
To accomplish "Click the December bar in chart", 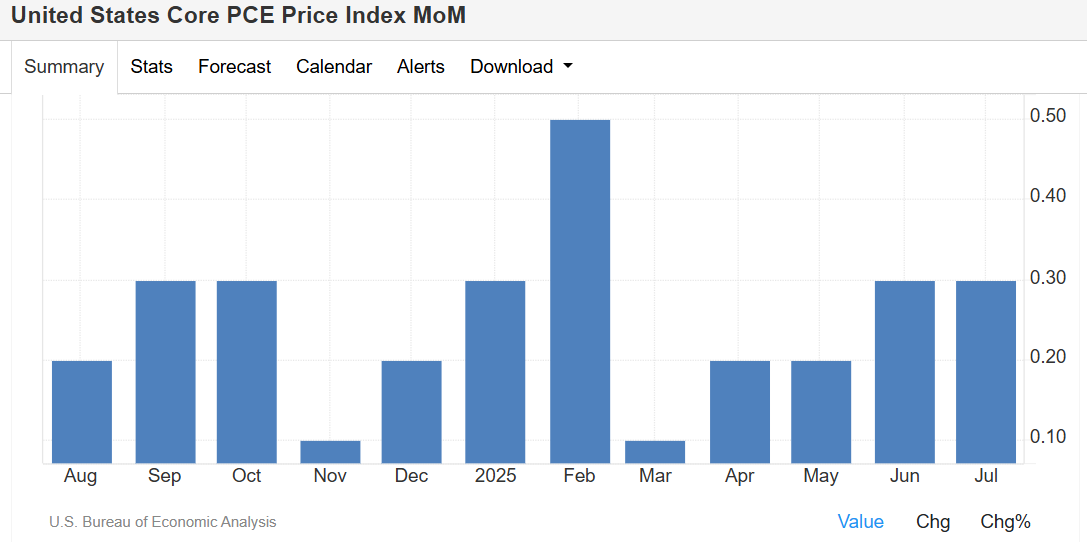I will click(x=411, y=412).
